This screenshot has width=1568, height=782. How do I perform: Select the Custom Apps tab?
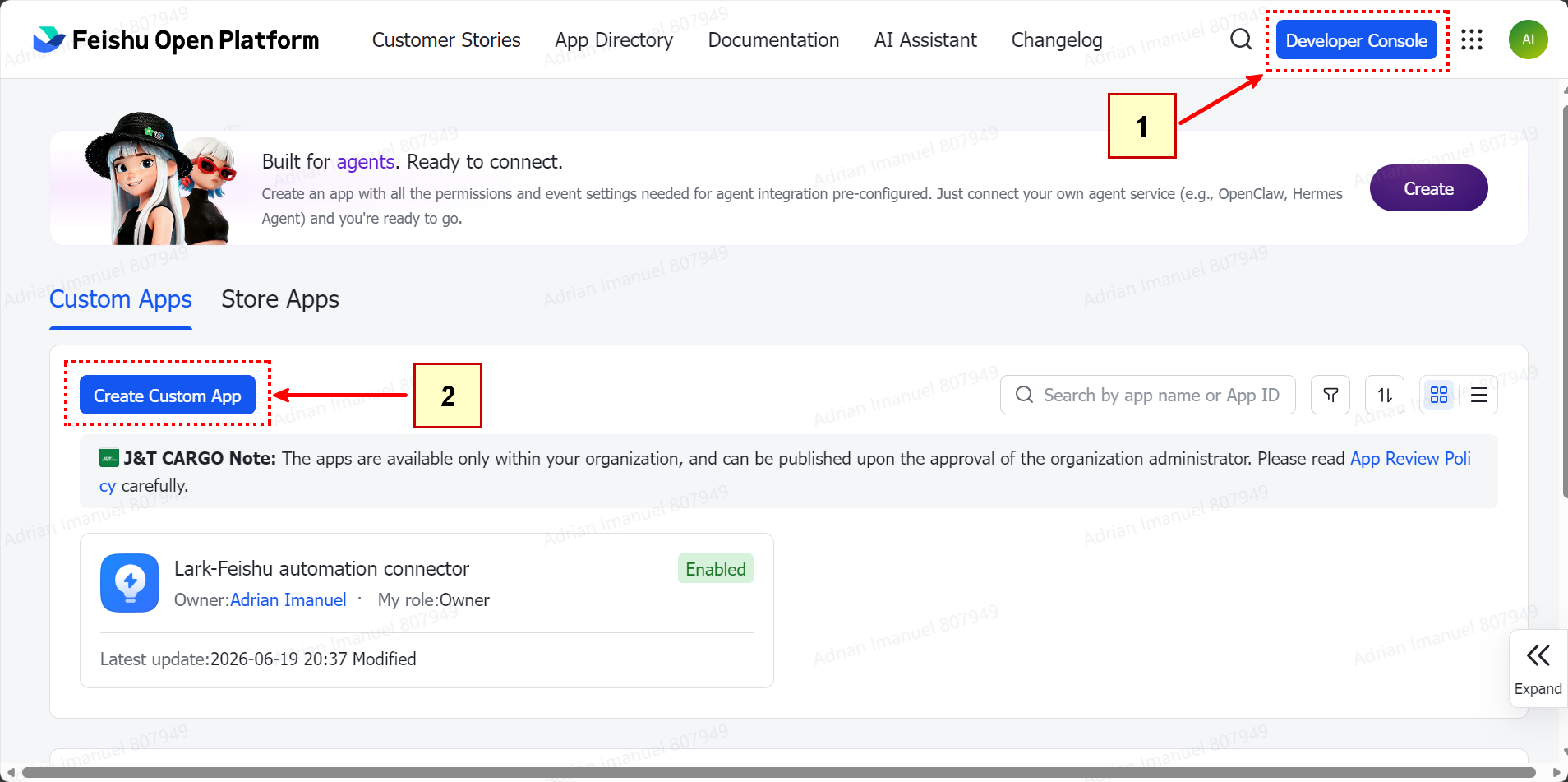click(x=121, y=299)
